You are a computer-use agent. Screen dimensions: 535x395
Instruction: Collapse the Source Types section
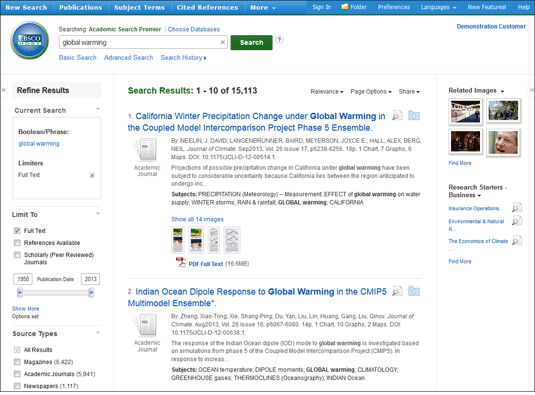(x=98, y=332)
